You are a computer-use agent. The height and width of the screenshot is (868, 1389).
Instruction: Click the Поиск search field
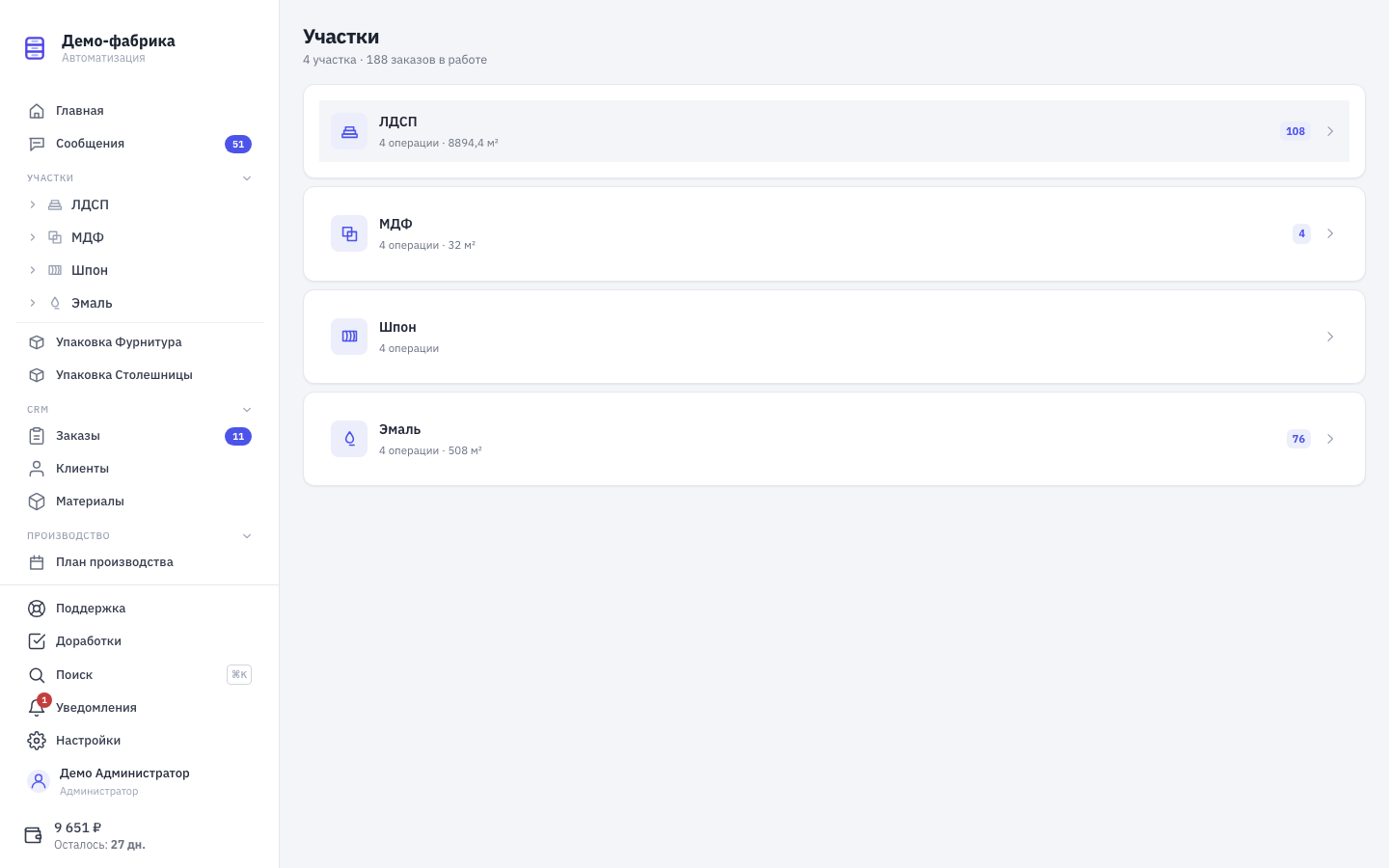tap(139, 675)
